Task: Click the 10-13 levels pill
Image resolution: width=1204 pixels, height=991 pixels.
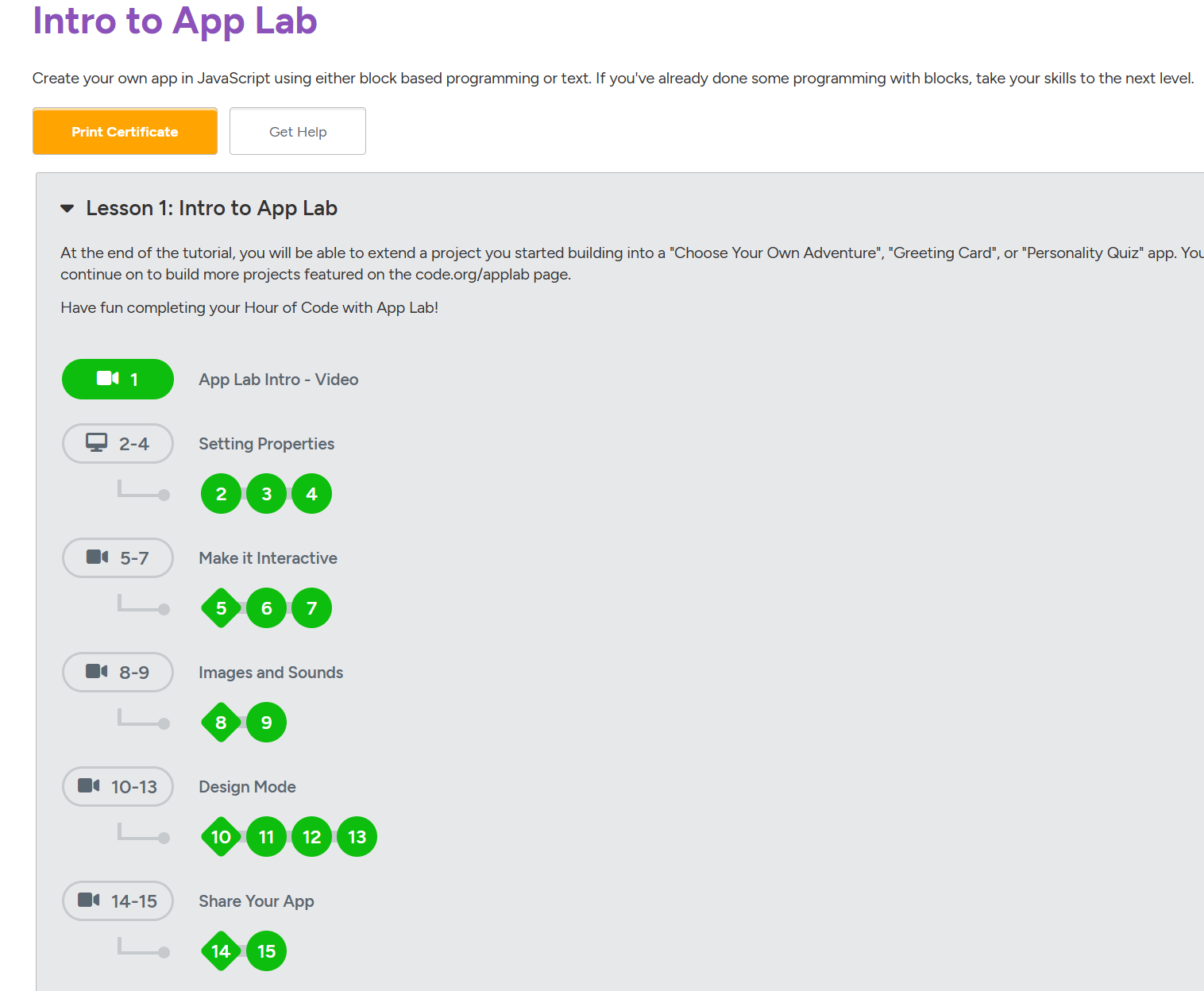Action: [x=118, y=787]
